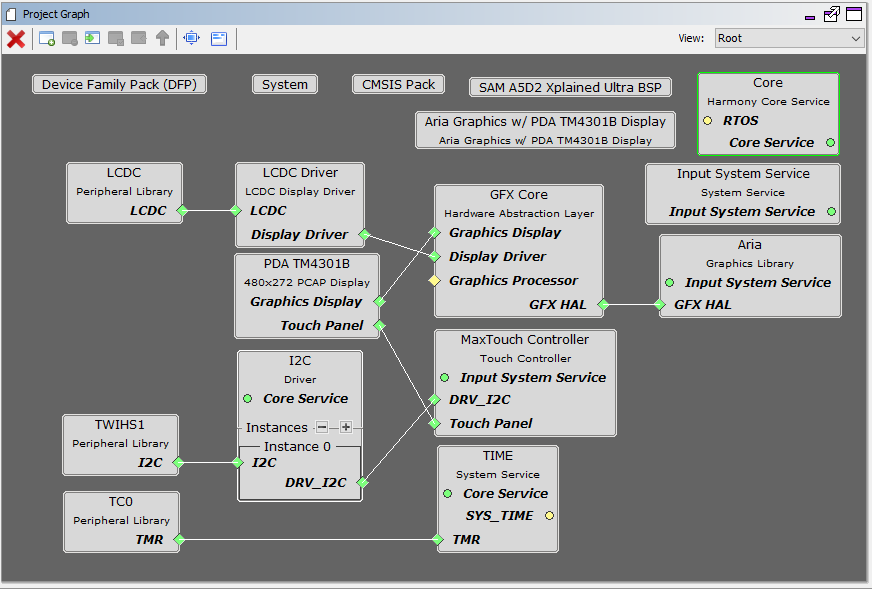Click the green port of Input System Service component
Screen dimensions: 872x589
831,212
